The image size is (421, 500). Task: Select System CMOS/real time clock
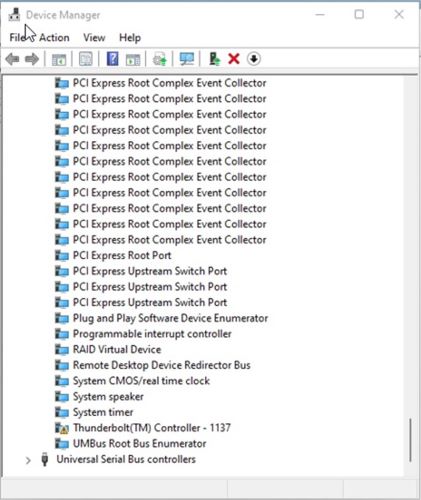141,381
